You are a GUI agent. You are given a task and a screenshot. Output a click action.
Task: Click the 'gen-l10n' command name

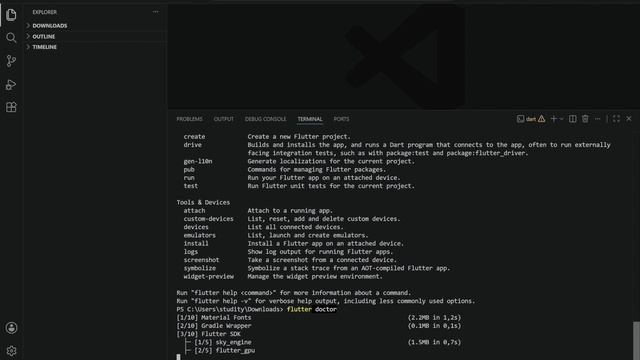(198, 161)
